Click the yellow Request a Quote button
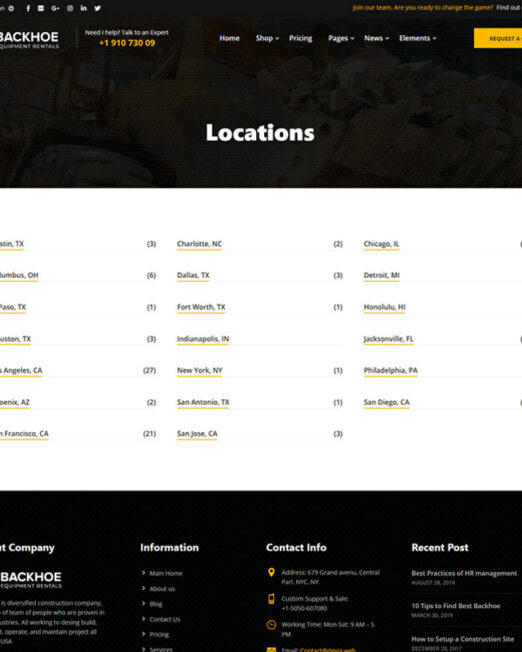Screen dimensions: 522x652 [498, 38]
